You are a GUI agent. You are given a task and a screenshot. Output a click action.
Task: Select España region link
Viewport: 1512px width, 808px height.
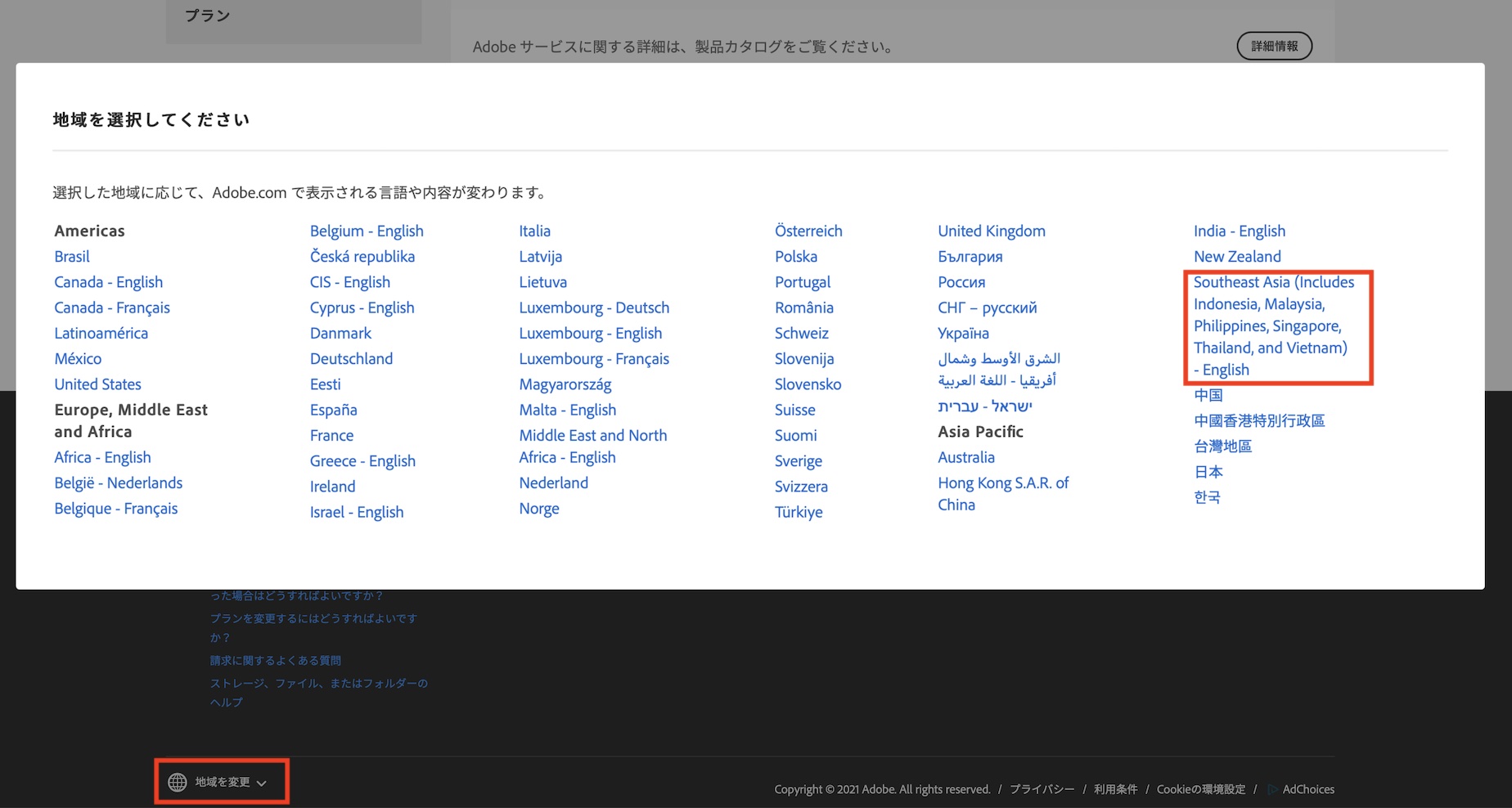coord(334,410)
